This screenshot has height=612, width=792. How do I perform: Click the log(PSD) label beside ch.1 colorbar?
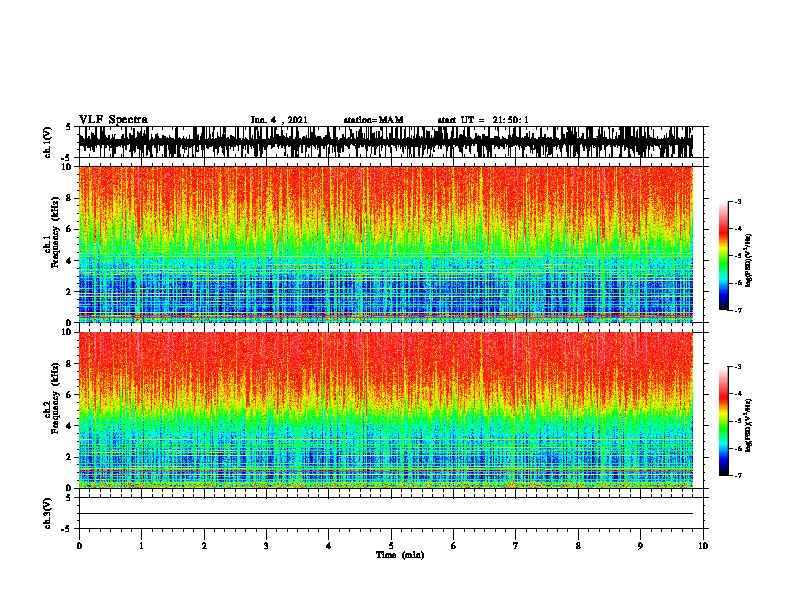(x=749, y=261)
